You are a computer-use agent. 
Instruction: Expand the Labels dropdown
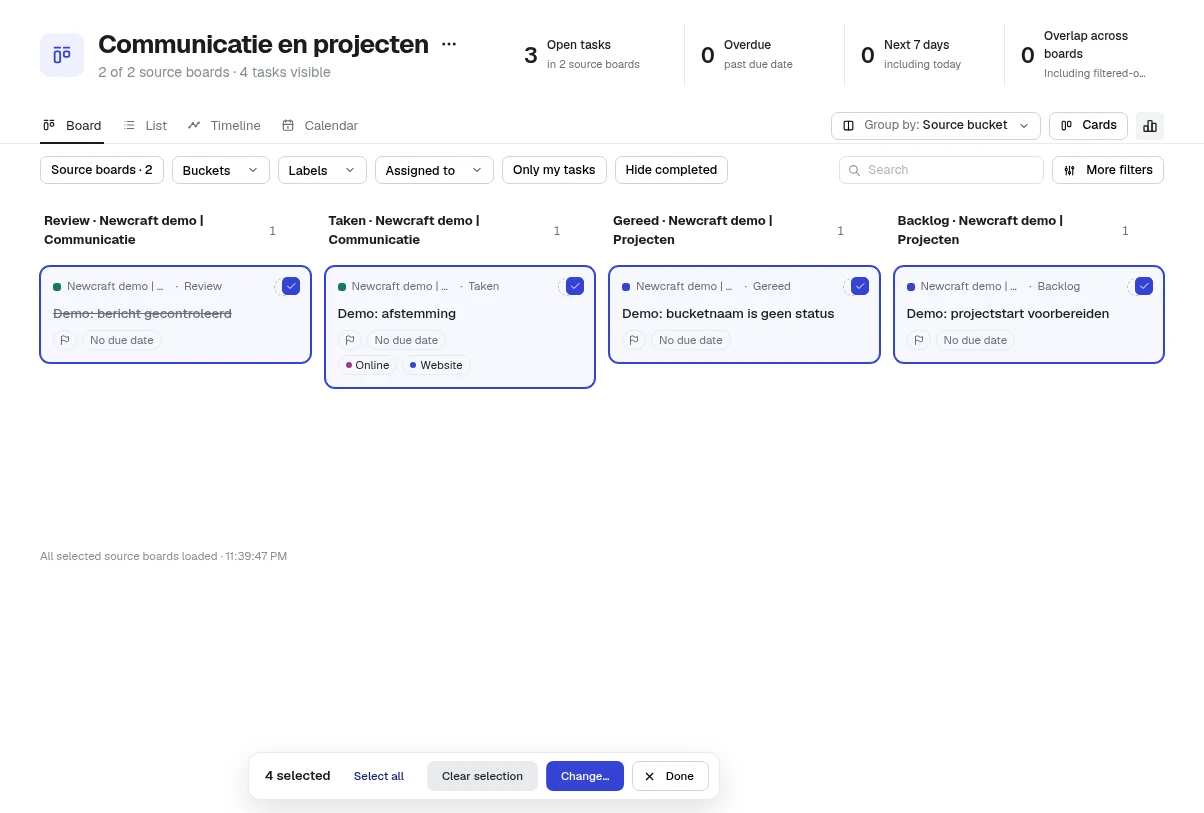322,170
